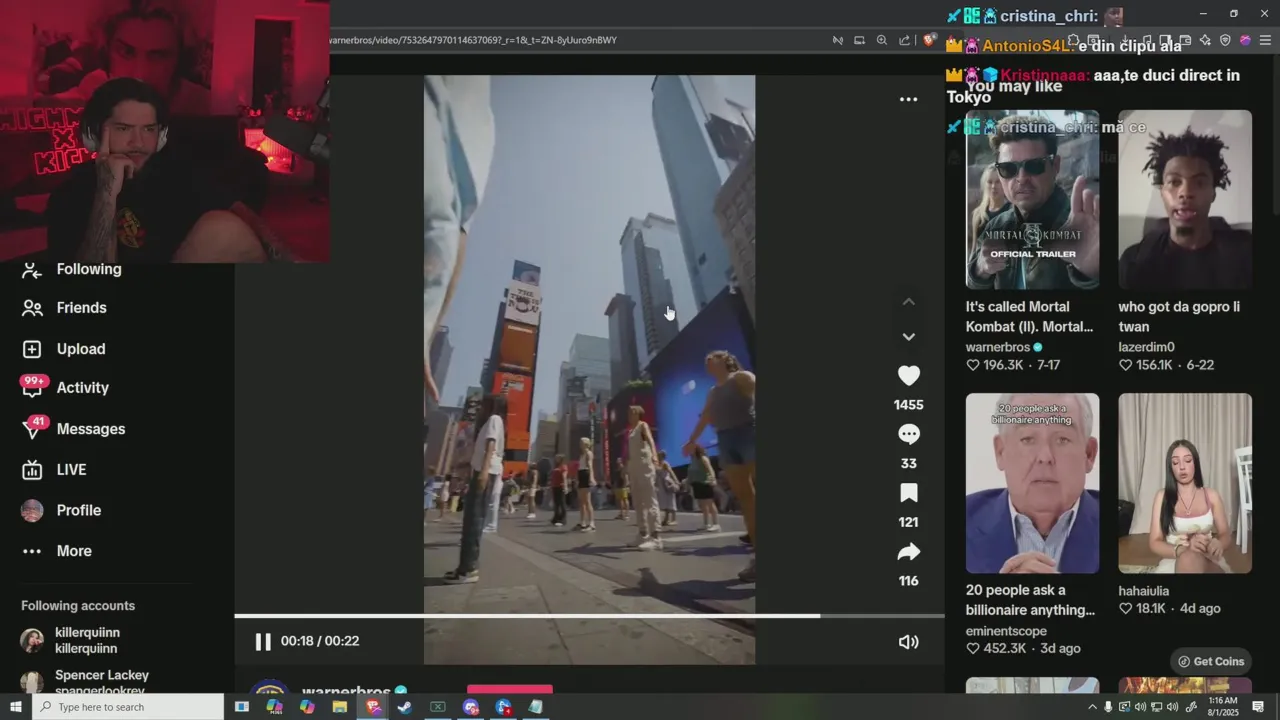Viewport: 1280px width, 720px height.
Task: Open the Windows notification center
Action: coord(1259,707)
